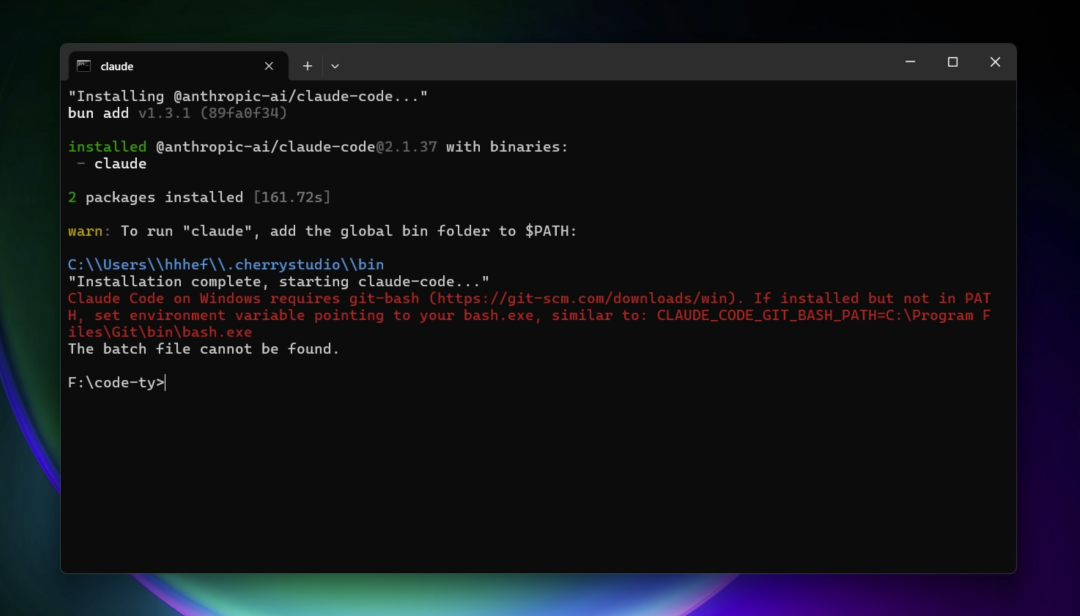Click the green "installed" word
The image size is (1080, 616).
[107, 147]
